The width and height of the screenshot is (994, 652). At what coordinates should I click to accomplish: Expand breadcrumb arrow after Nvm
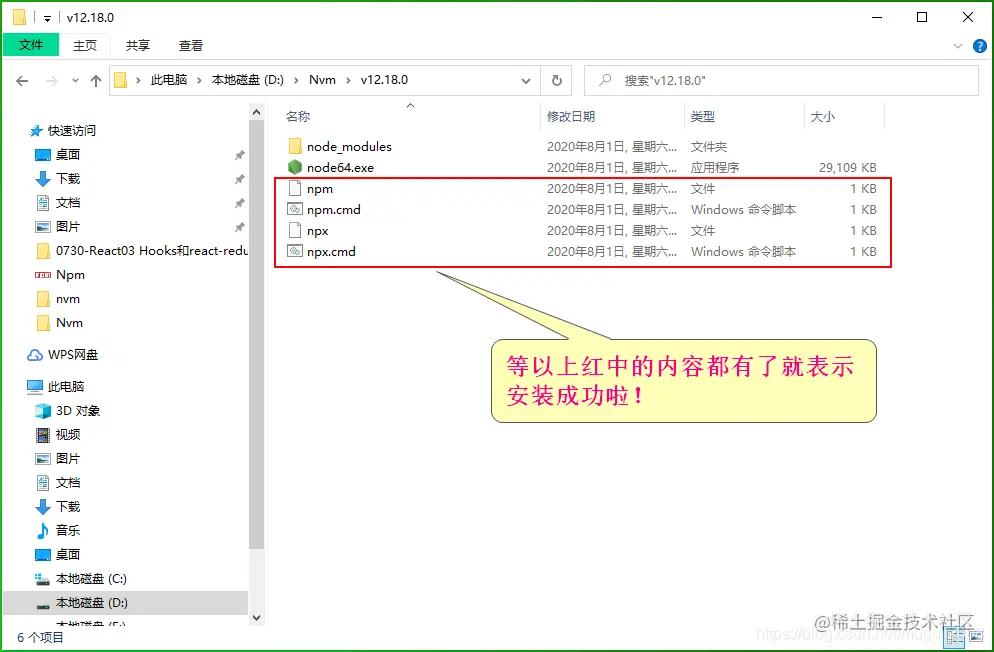pyautogui.click(x=349, y=80)
